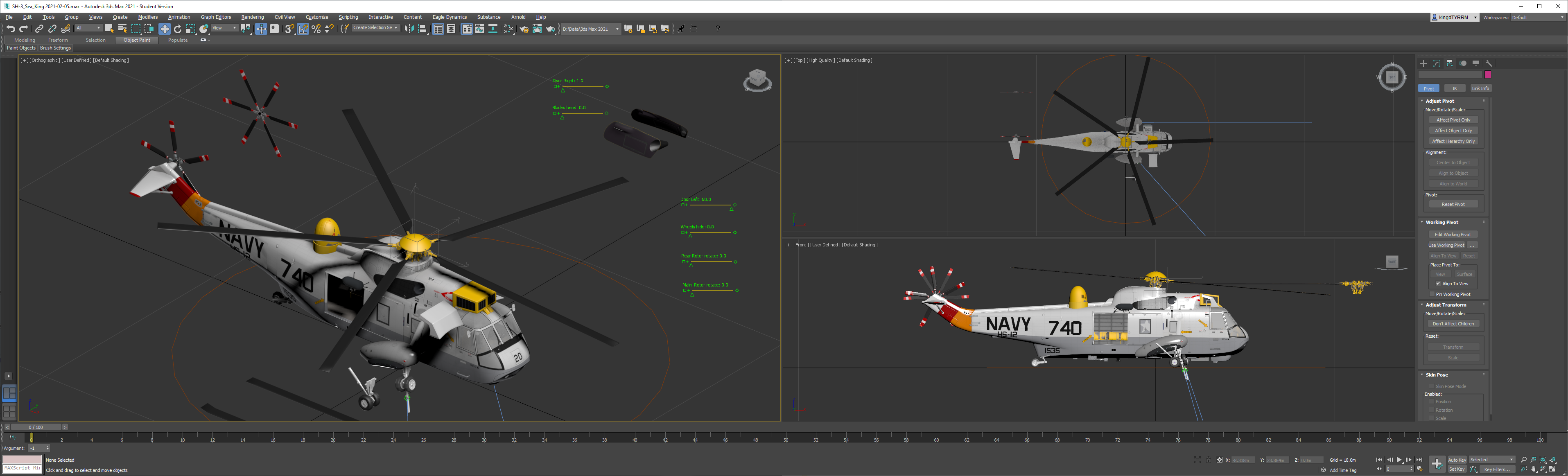
Task: Open the Modify command panel tab
Action: (1437, 63)
